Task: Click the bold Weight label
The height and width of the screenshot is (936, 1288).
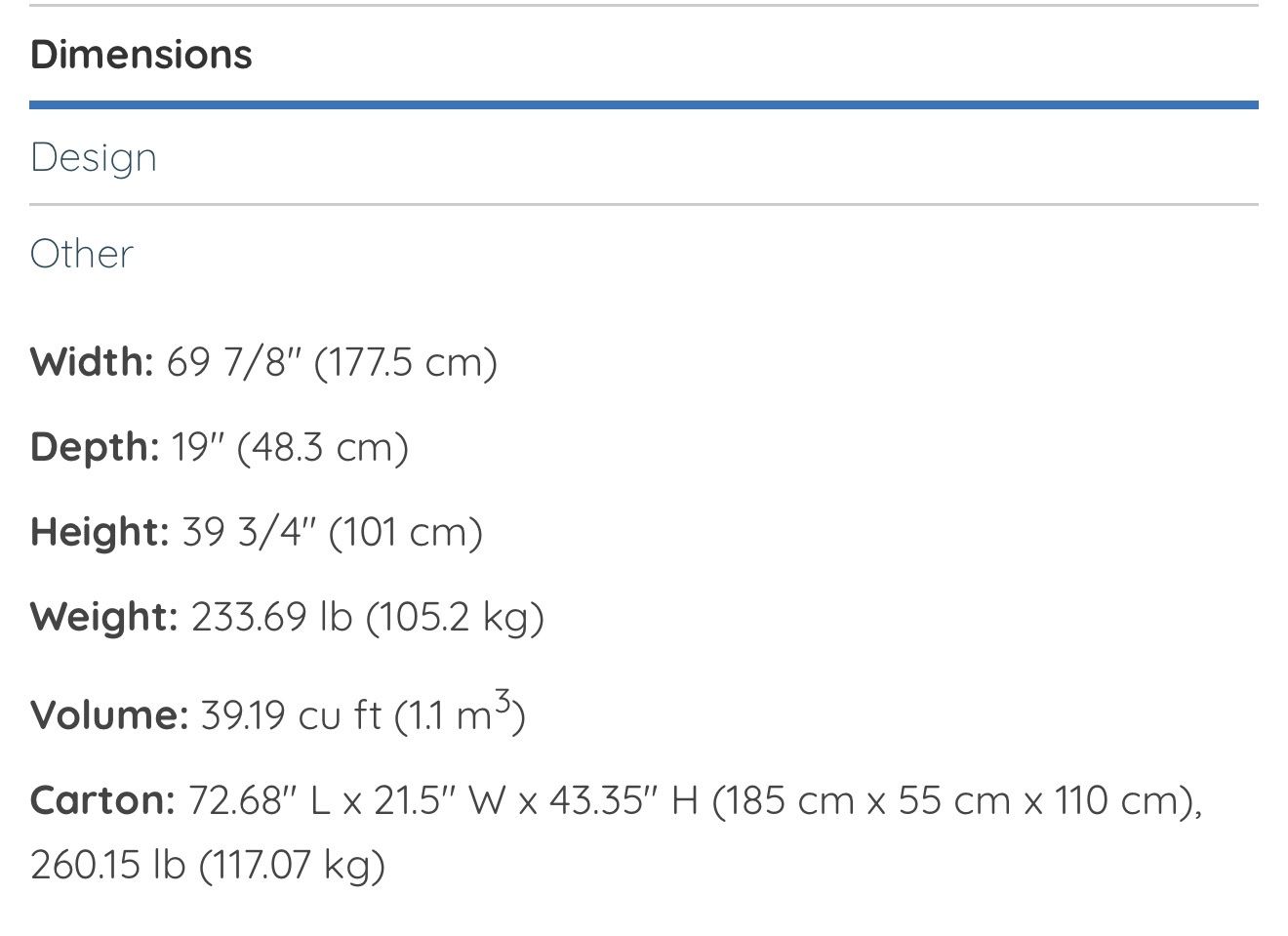Action: [x=103, y=618]
